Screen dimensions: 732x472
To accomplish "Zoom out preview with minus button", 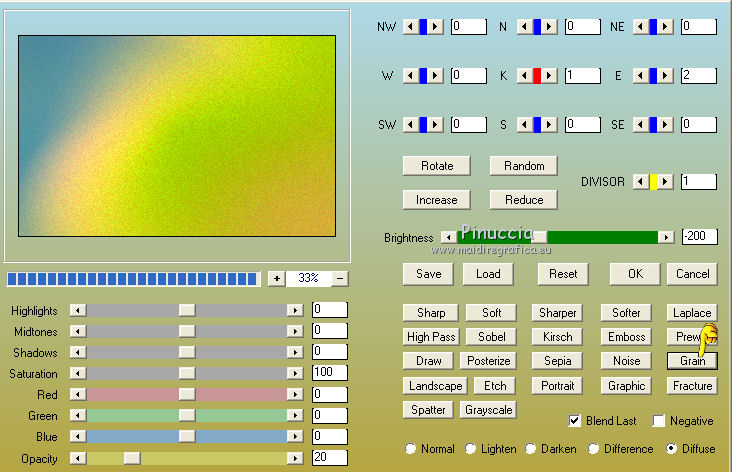I will [340, 279].
